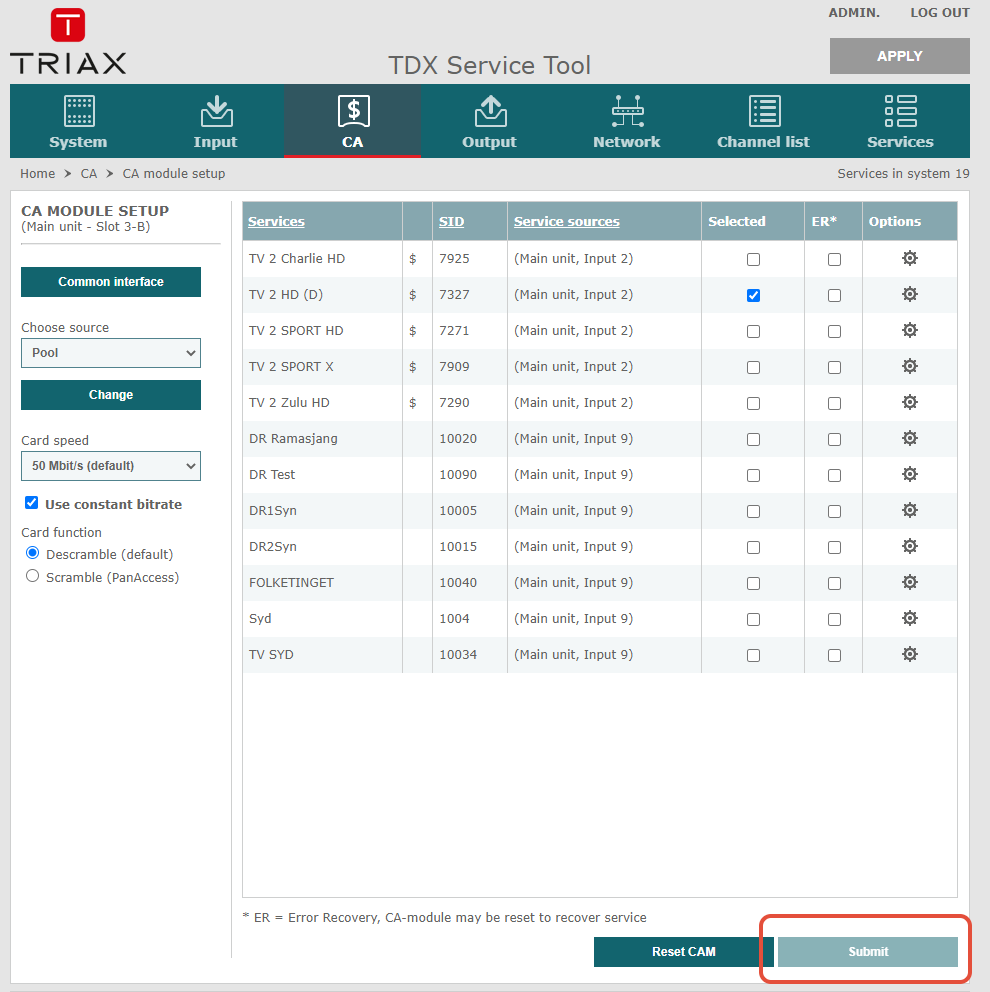
Task: Select TV 2 Charlie HD checkbox
Action: (753, 259)
